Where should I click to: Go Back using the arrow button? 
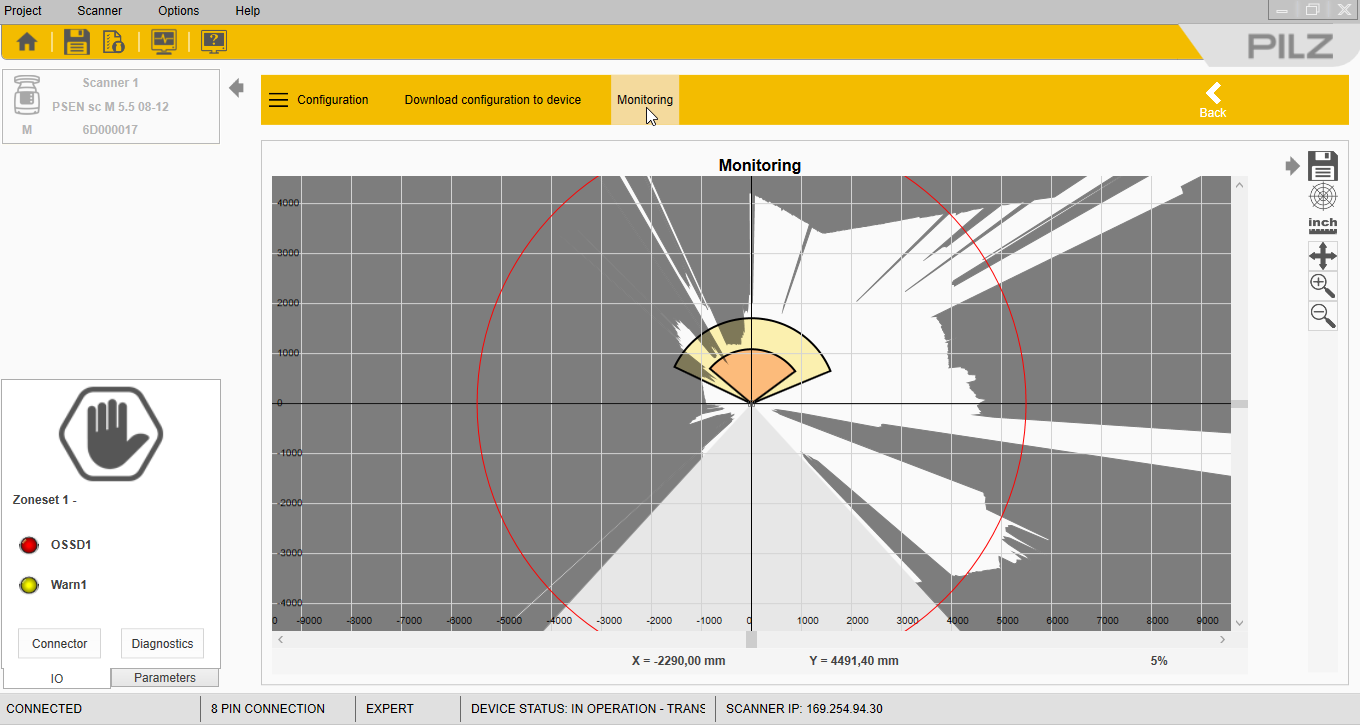tap(1213, 100)
